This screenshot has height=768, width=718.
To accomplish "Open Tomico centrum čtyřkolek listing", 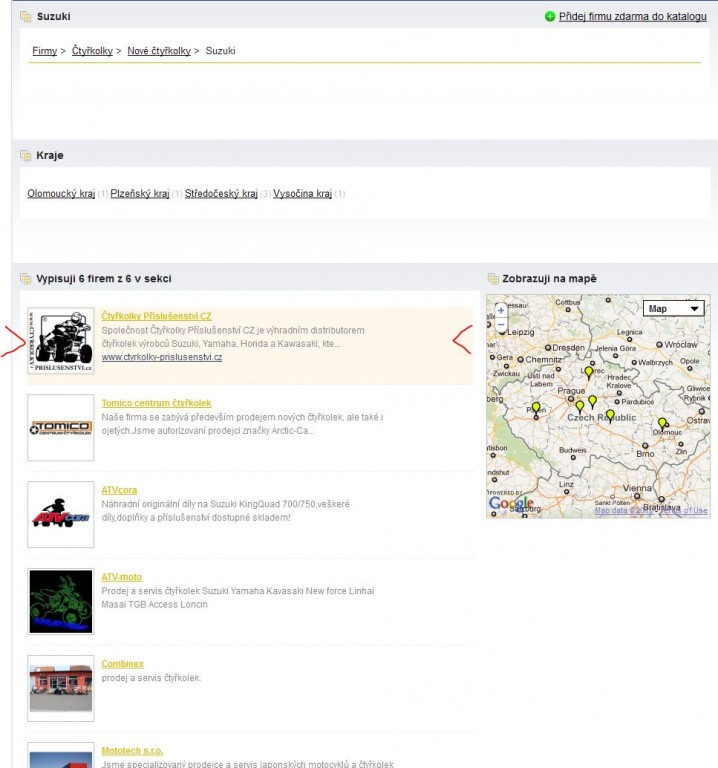I will [x=156, y=403].
